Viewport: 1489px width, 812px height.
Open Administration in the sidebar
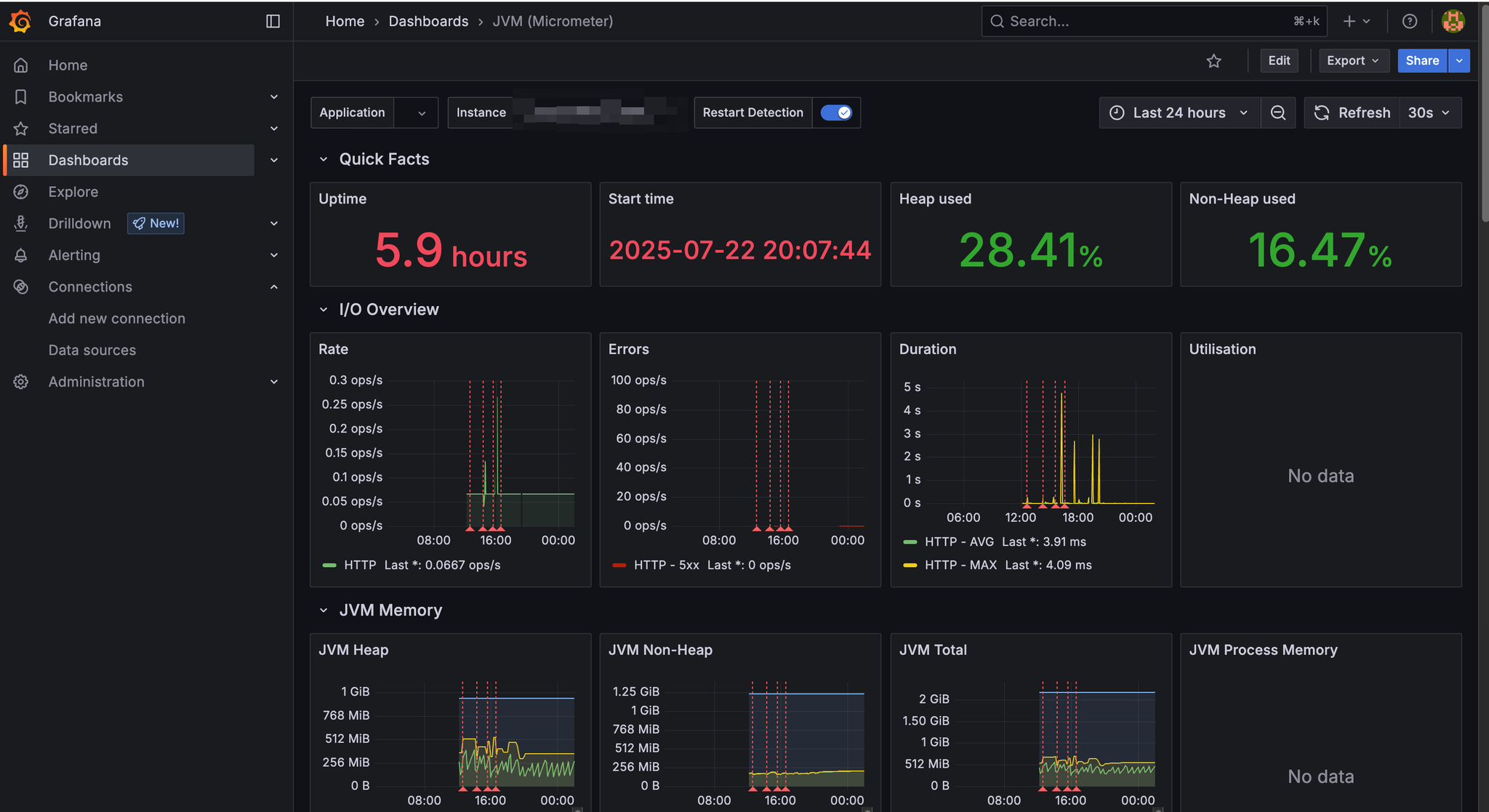(x=97, y=382)
